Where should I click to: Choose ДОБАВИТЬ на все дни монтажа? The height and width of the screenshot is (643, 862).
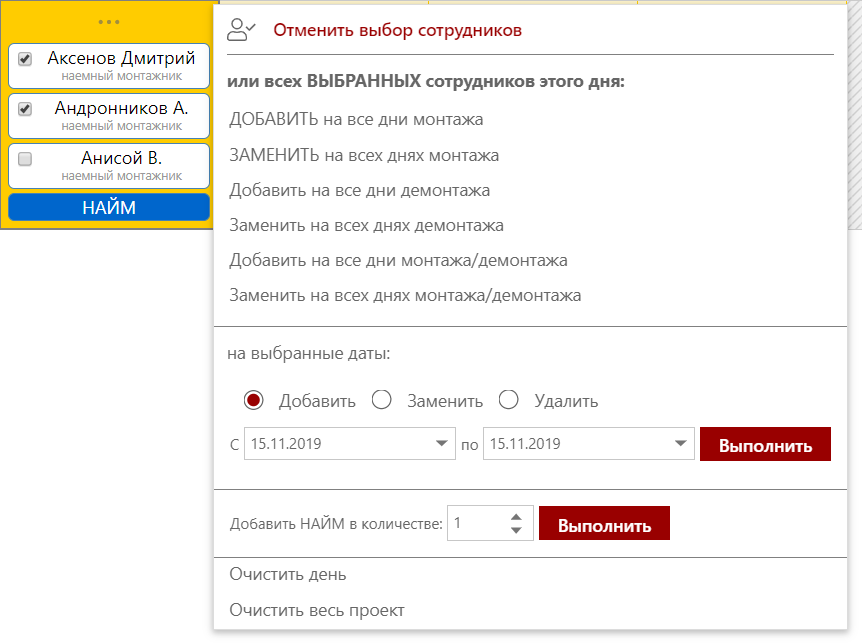(x=356, y=120)
